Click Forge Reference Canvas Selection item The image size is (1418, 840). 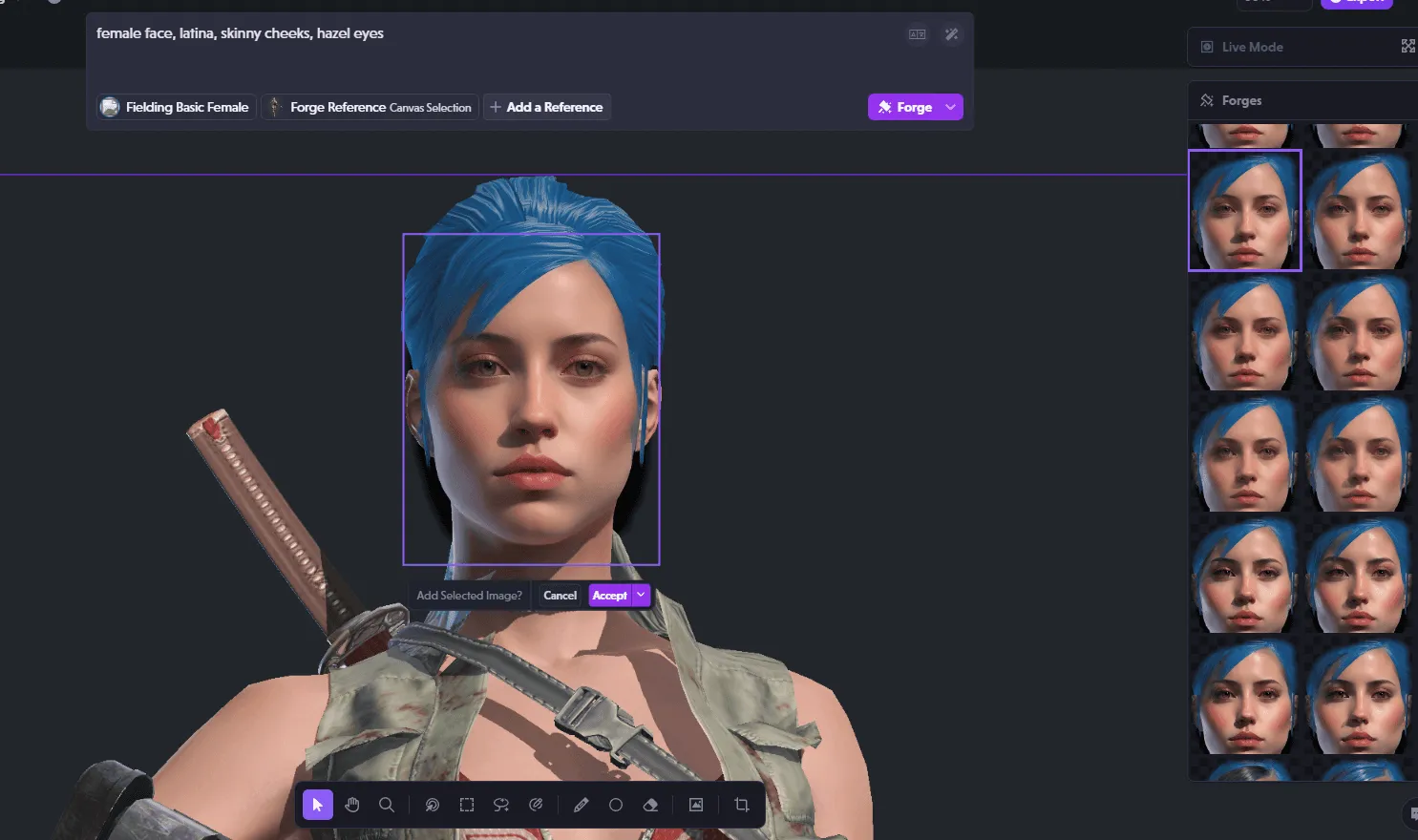click(370, 107)
